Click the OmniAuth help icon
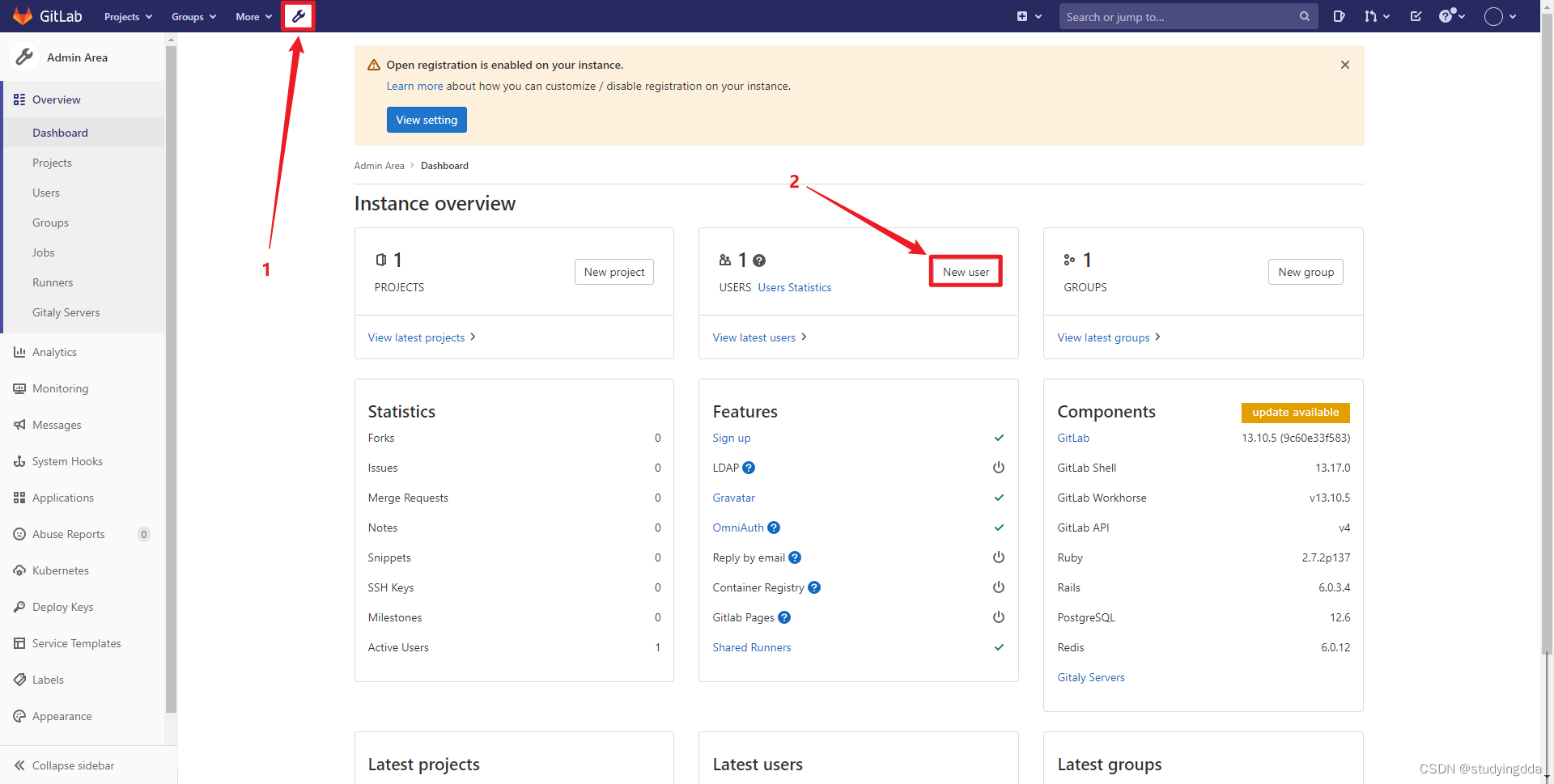1554x784 pixels. (774, 528)
